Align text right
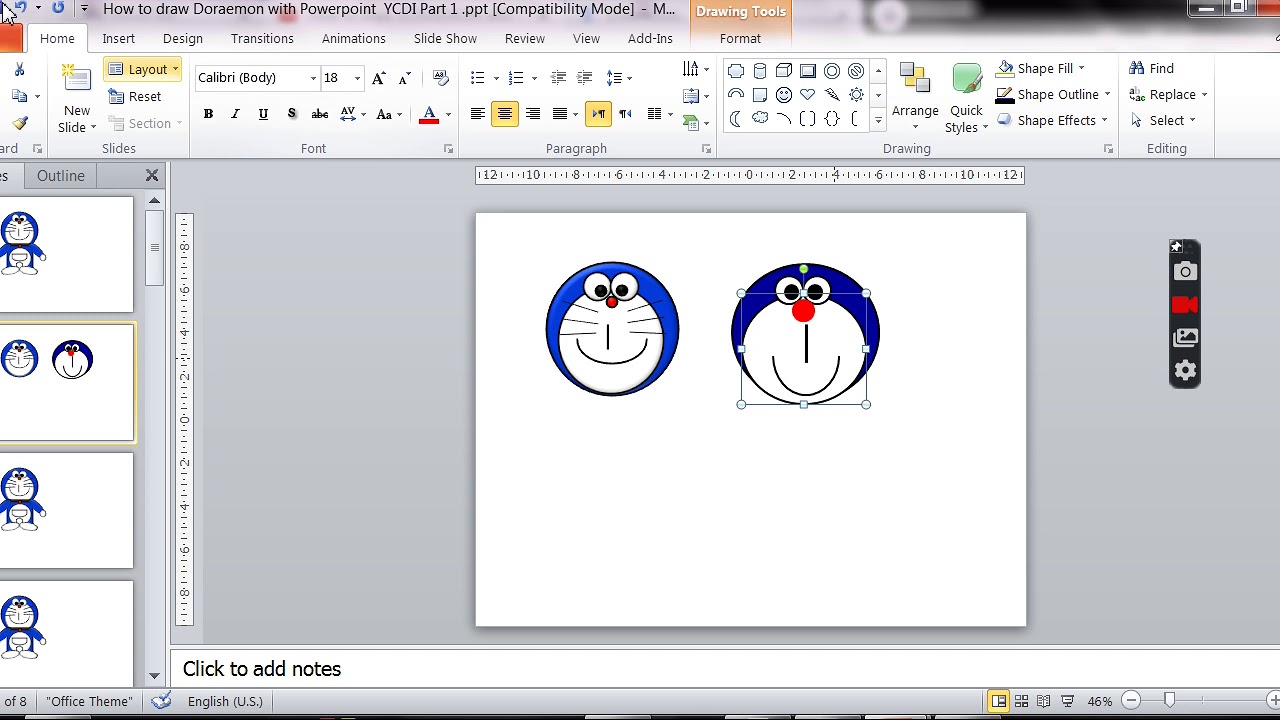The image size is (1280, 720). pyautogui.click(x=533, y=114)
